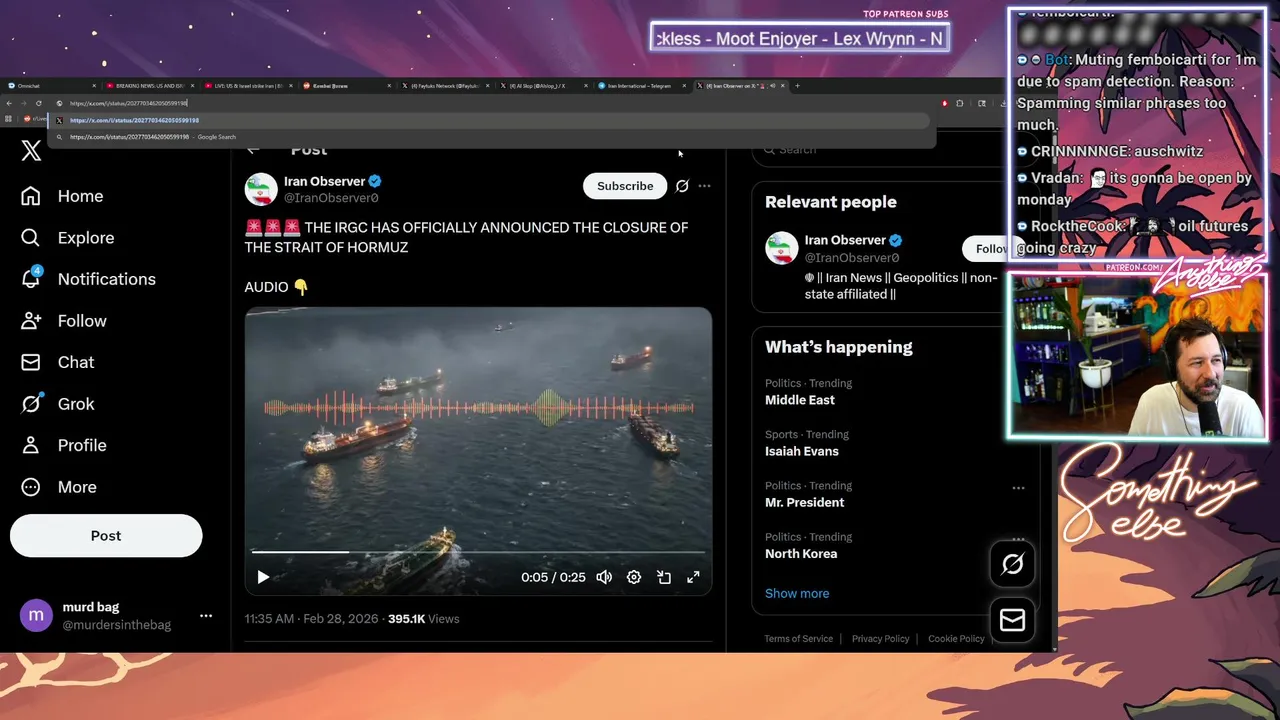Viewport: 1280px width, 720px height.
Task: Switch to Omnichat browser tab
Action: pyautogui.click(x=50, y=86)
